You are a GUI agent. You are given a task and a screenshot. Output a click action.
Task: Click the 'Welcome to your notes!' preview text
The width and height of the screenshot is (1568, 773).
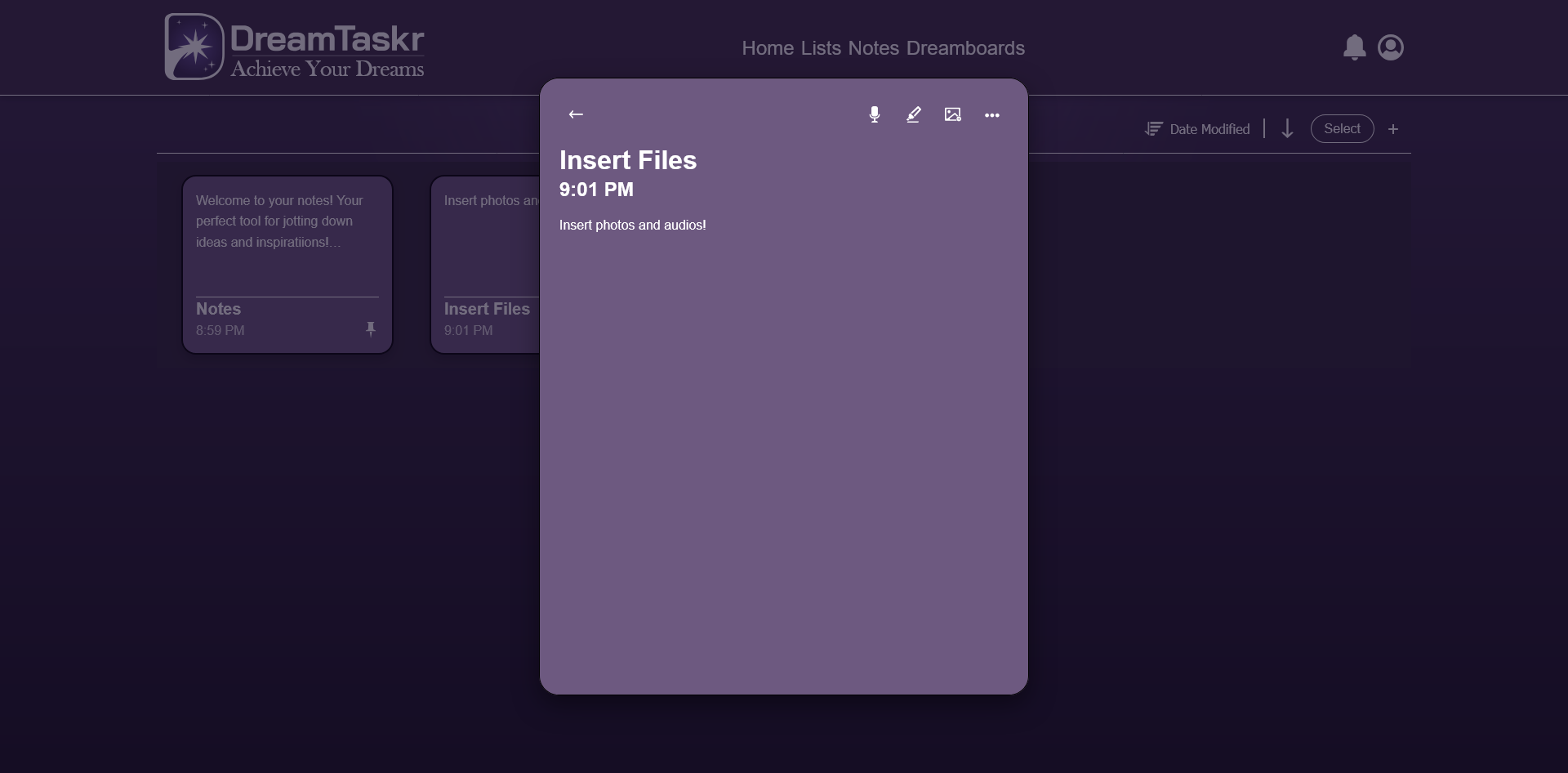pos(279,221)
